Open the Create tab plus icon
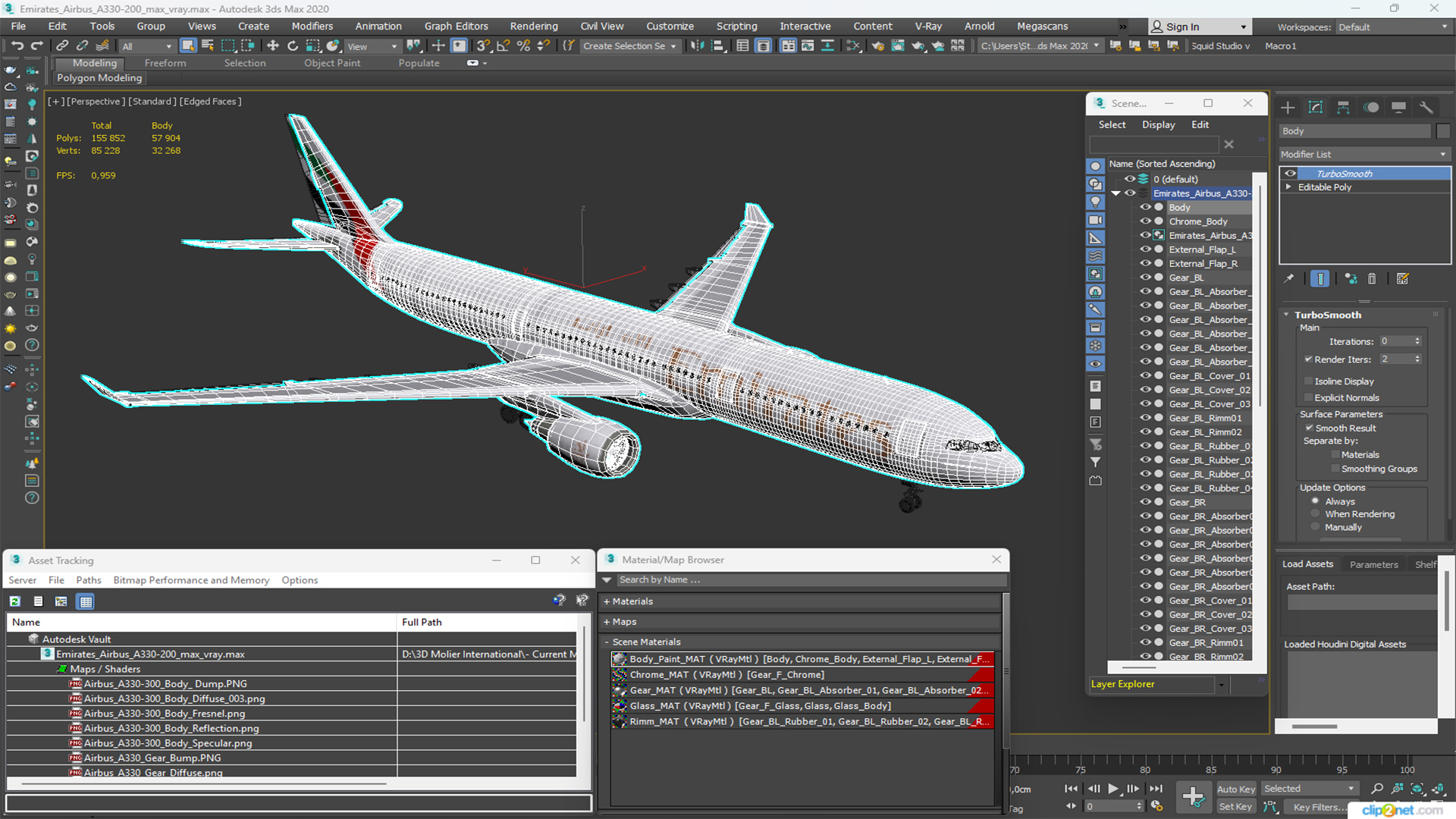1456x819 pixels. [x=1288, y=108]
